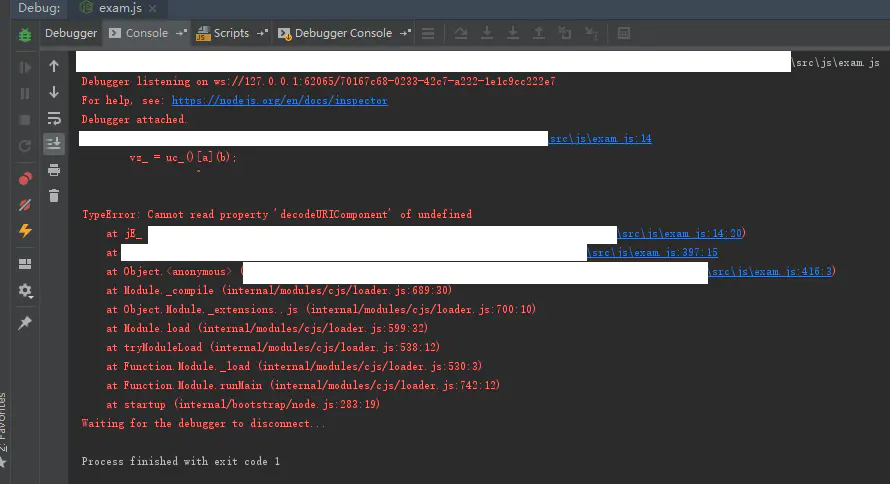Image resolution: width=890 pixels, height=484 pixels.
Task: Click the 'at tryModuleLoad' stack line
Action: pyautogui.click(x=273, y=347)
